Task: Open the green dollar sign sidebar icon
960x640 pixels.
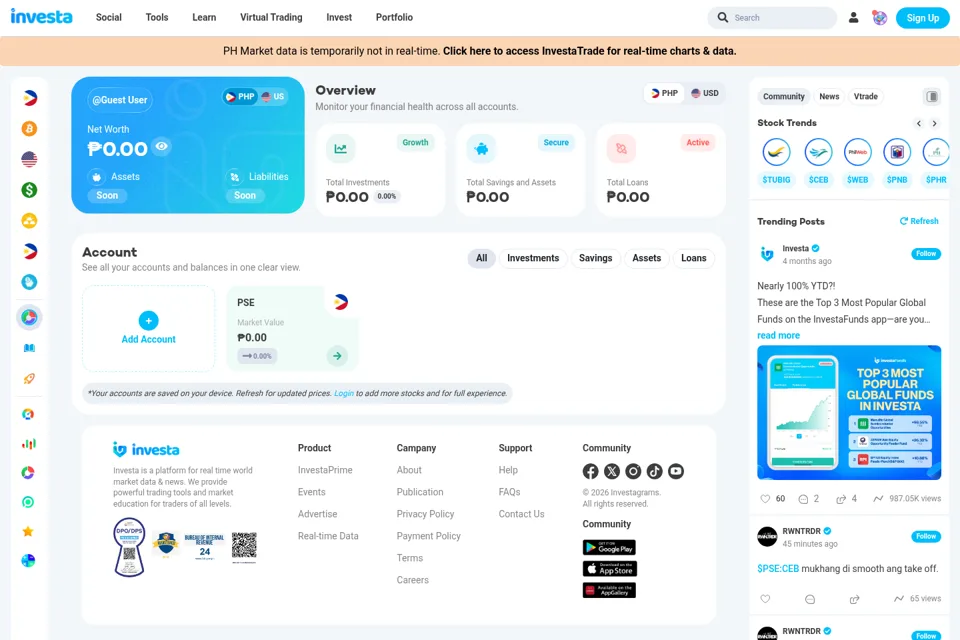Action: click(x=29, y=190)
